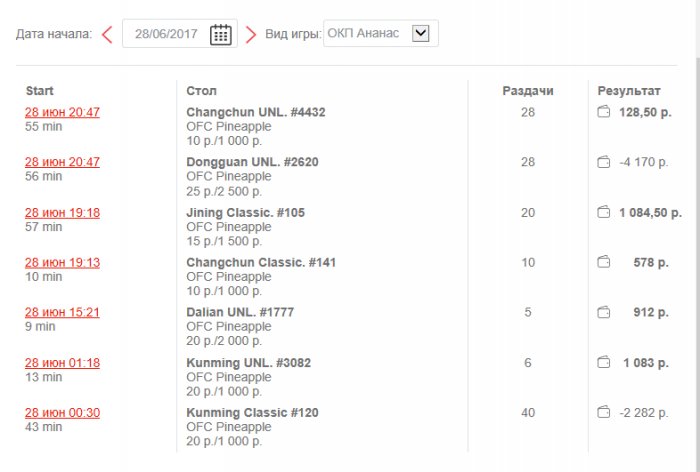The height and width of the screenshot is (472, 700).
Task: Click stakes 20 р./2 000 р. of Dalian
Action: tap(224, 341)
